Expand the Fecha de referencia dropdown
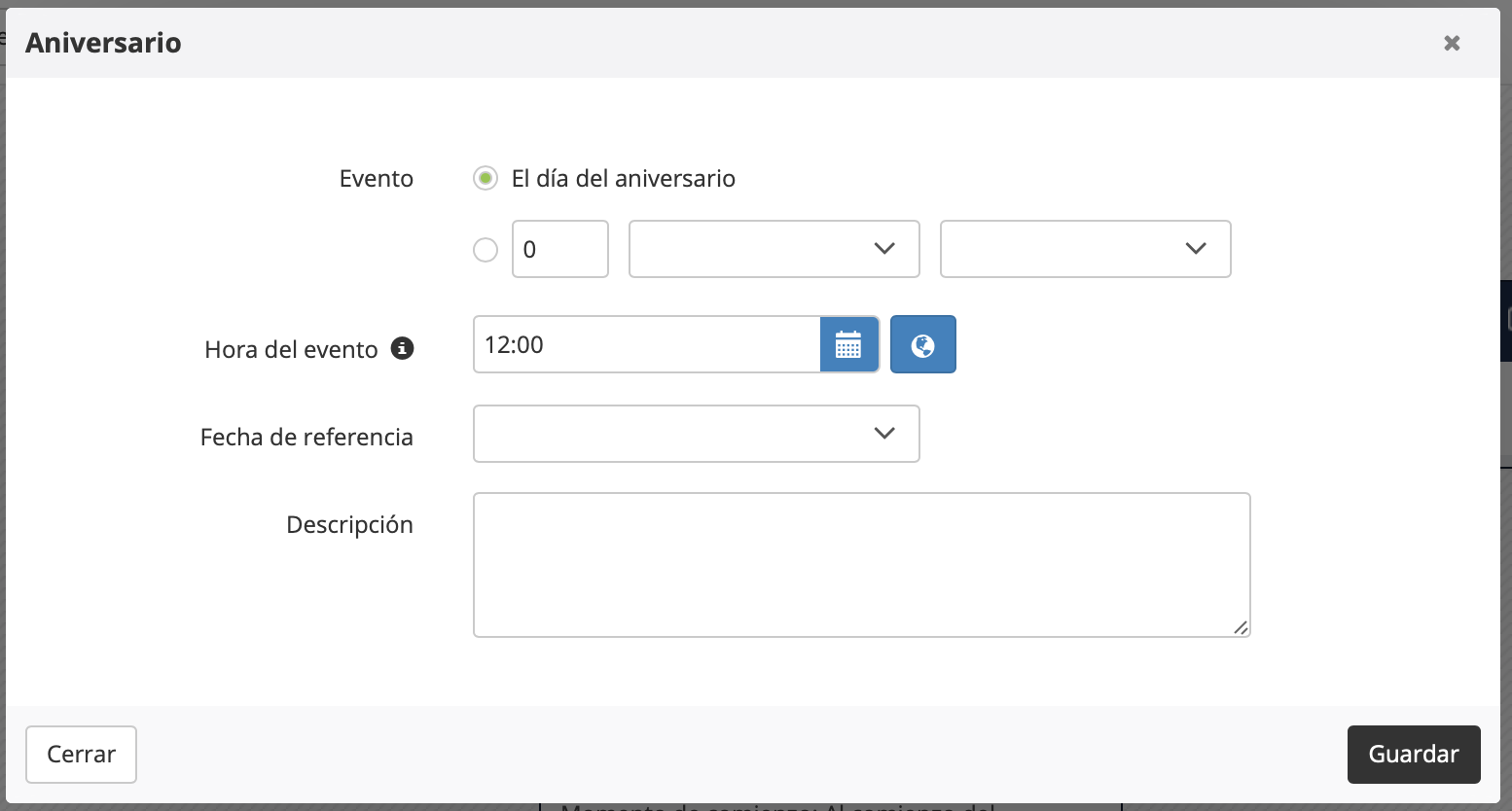Viewport: 1512px width, 811px height. (x=697, y=434)
